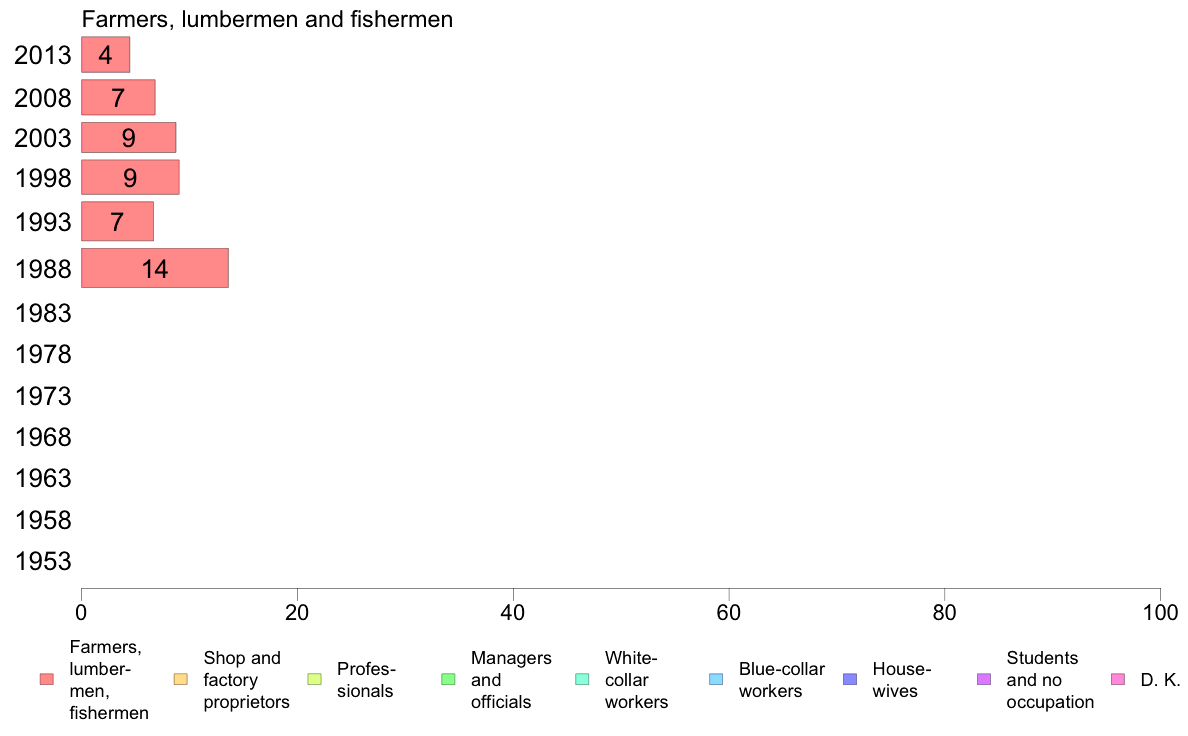Click the axis tick labeled 60
Screen dimensions: 1188x736
pos(728,612)
